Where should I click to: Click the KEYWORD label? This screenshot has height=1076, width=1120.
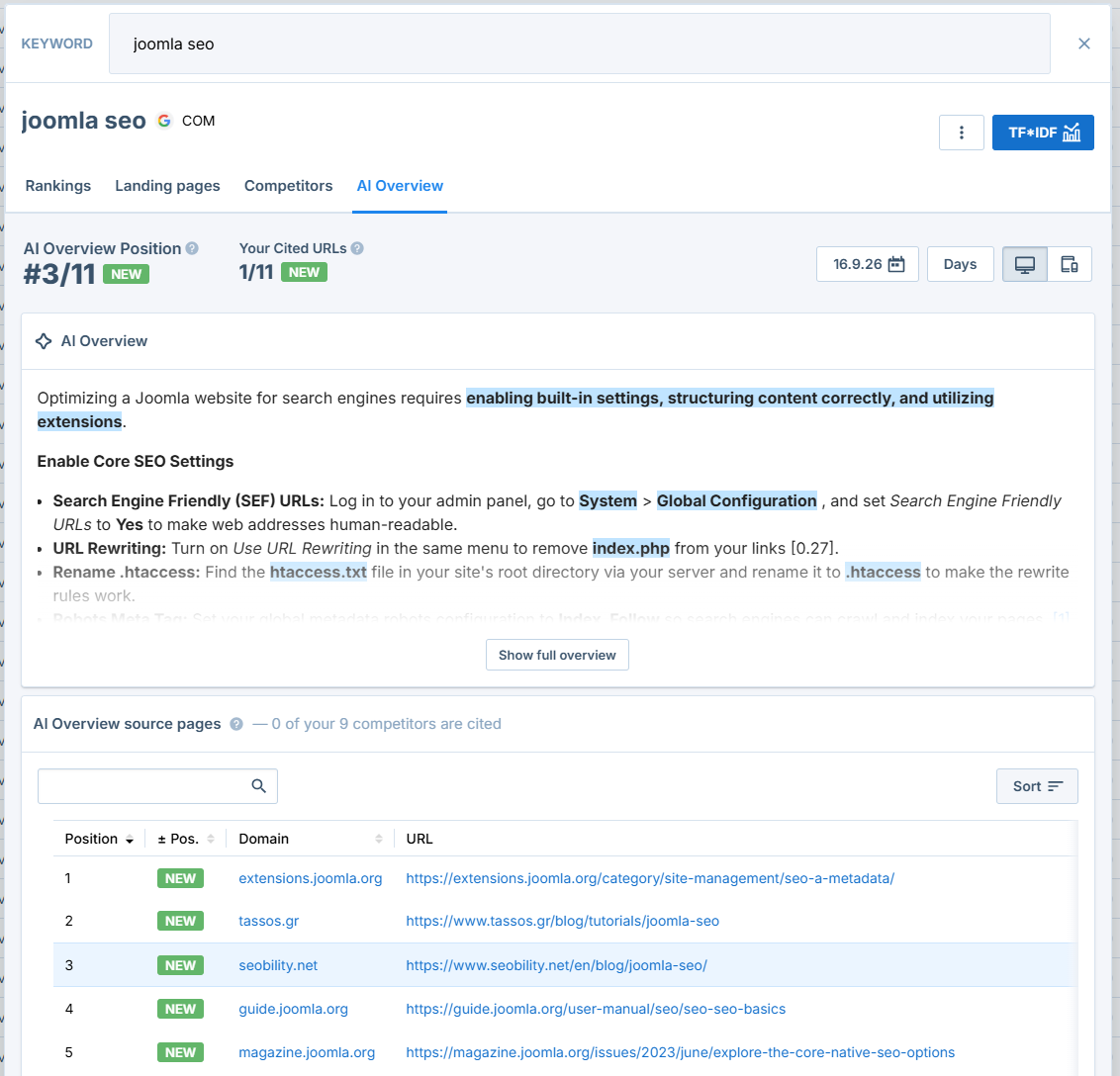[57, 44]
